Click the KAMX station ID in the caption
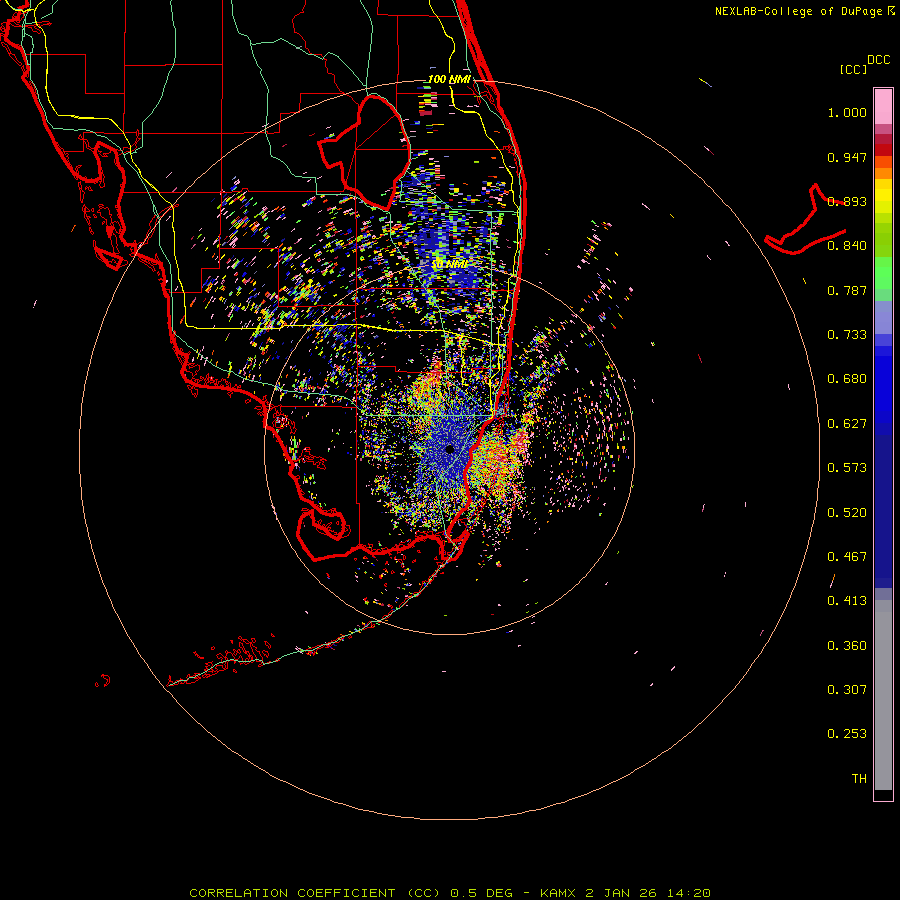The image size is (900, 900). click(x=558, y=893)
